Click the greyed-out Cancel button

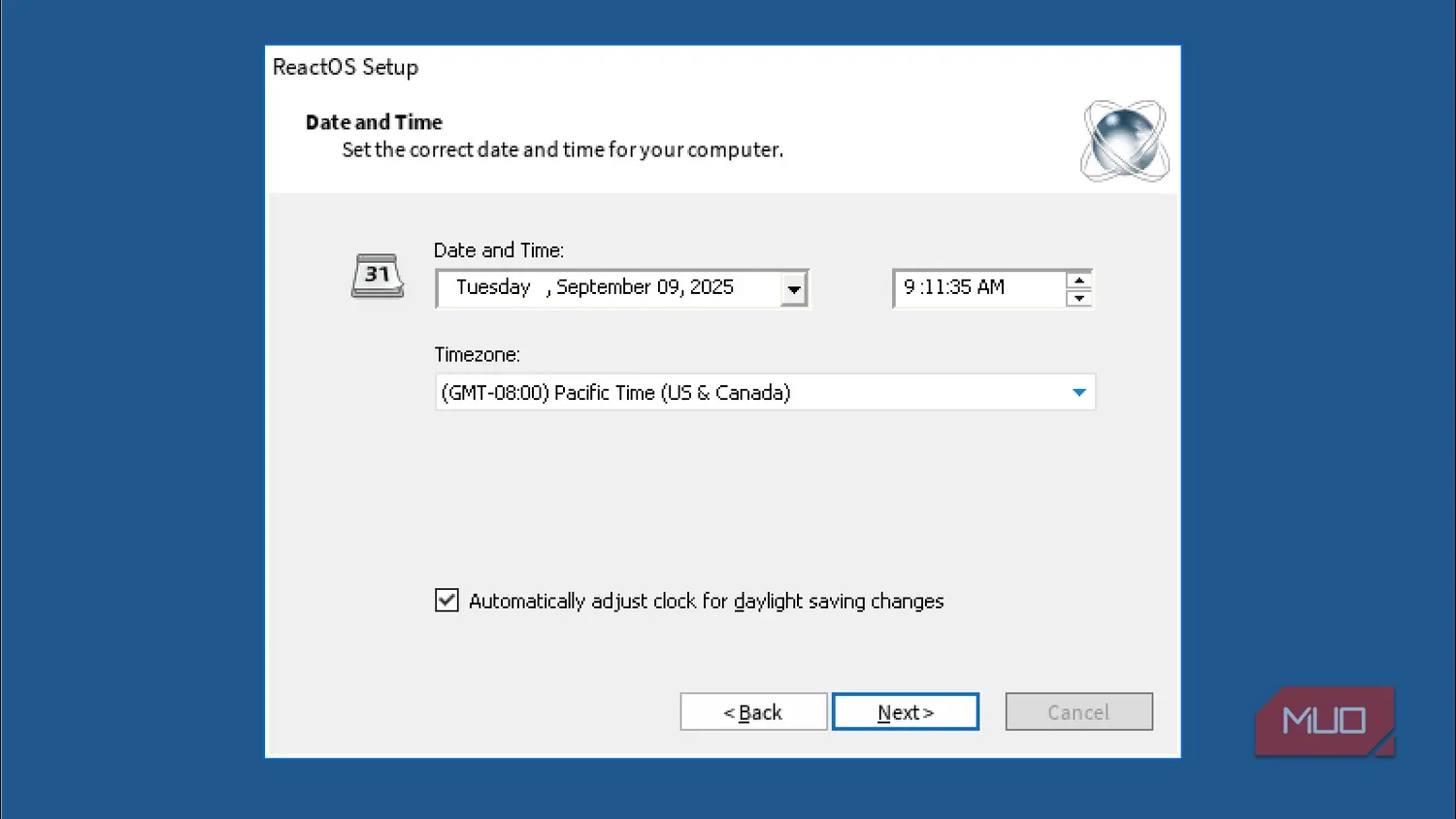pos(1078,712)
